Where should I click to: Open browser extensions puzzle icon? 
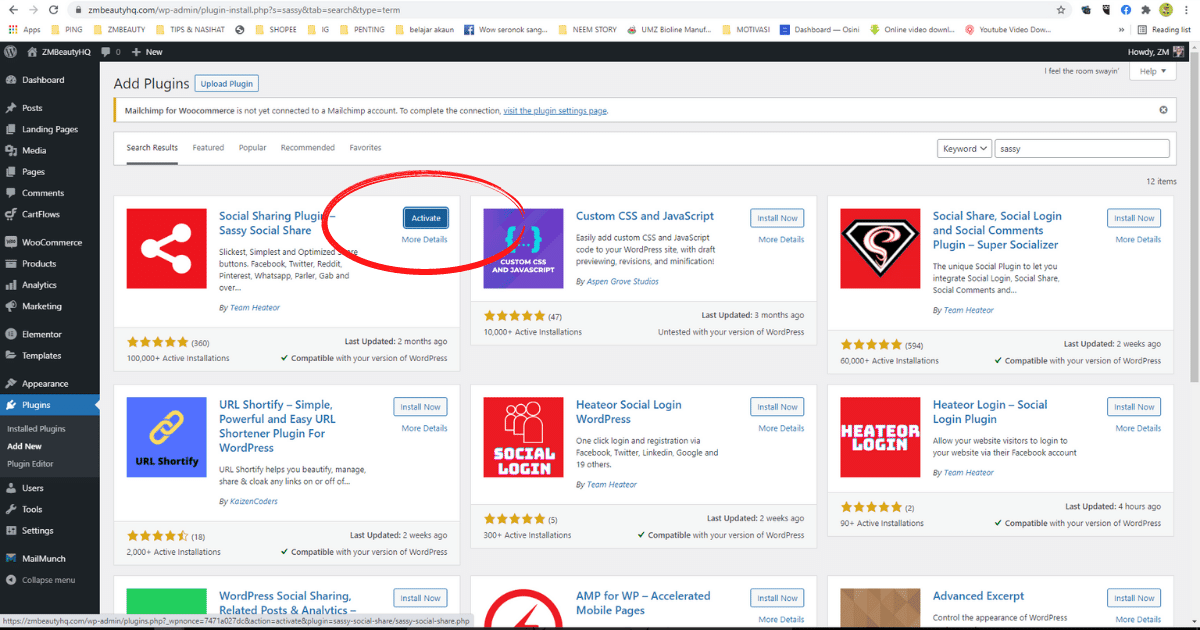click(1146, 9)
